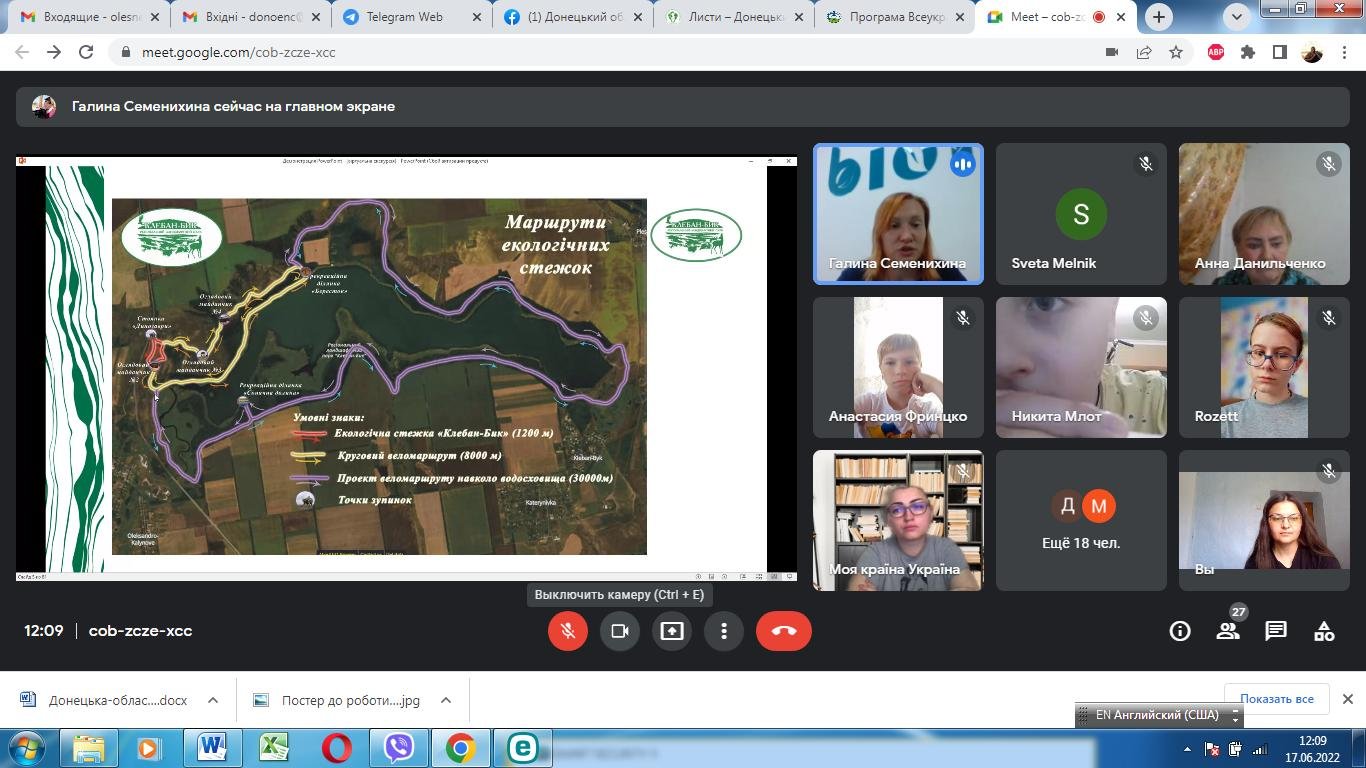
Task: Leave the call with red hang-up button
Action: [784, 631]
